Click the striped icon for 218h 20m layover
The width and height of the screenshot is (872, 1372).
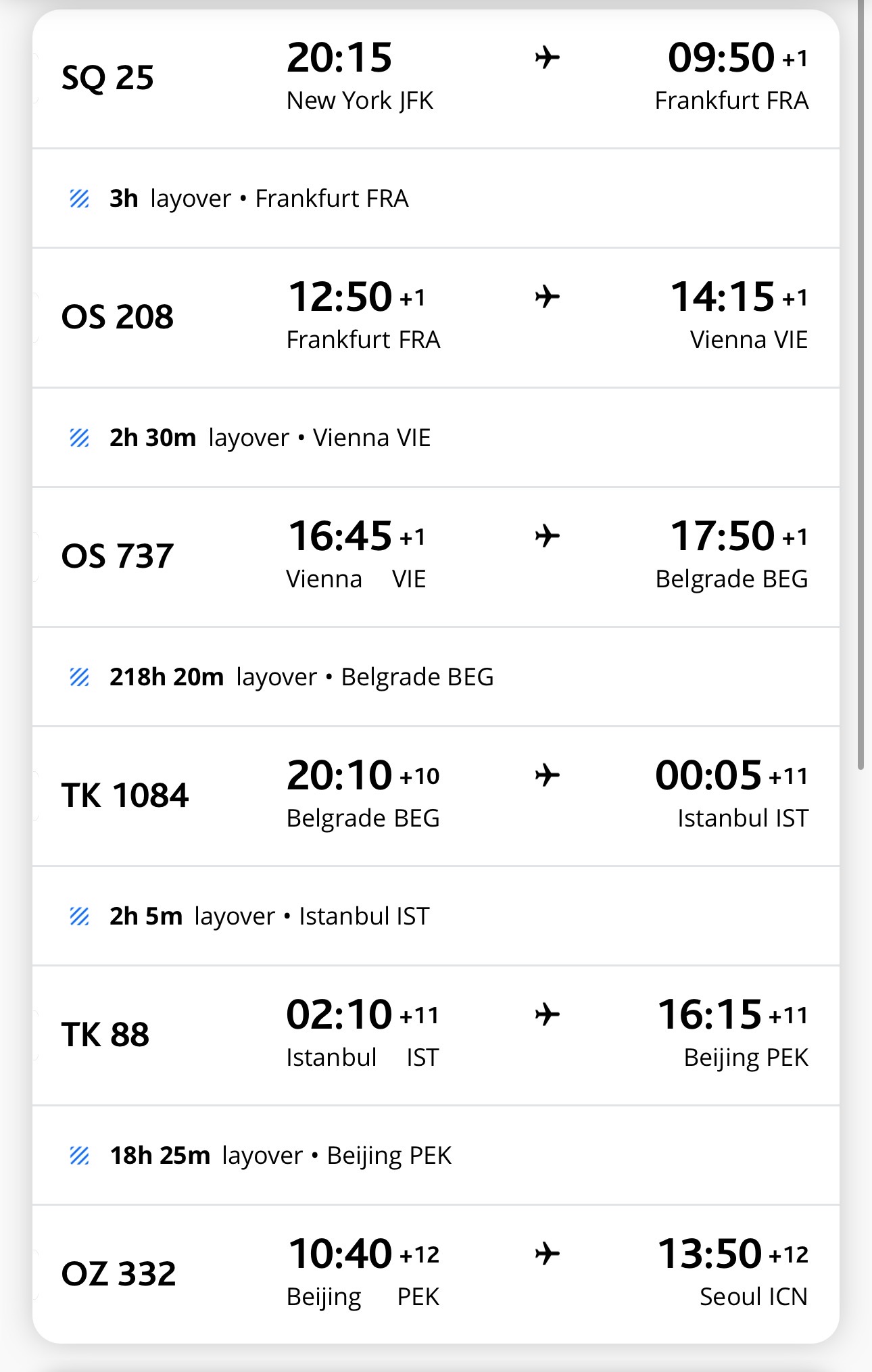tap(80, 677)
